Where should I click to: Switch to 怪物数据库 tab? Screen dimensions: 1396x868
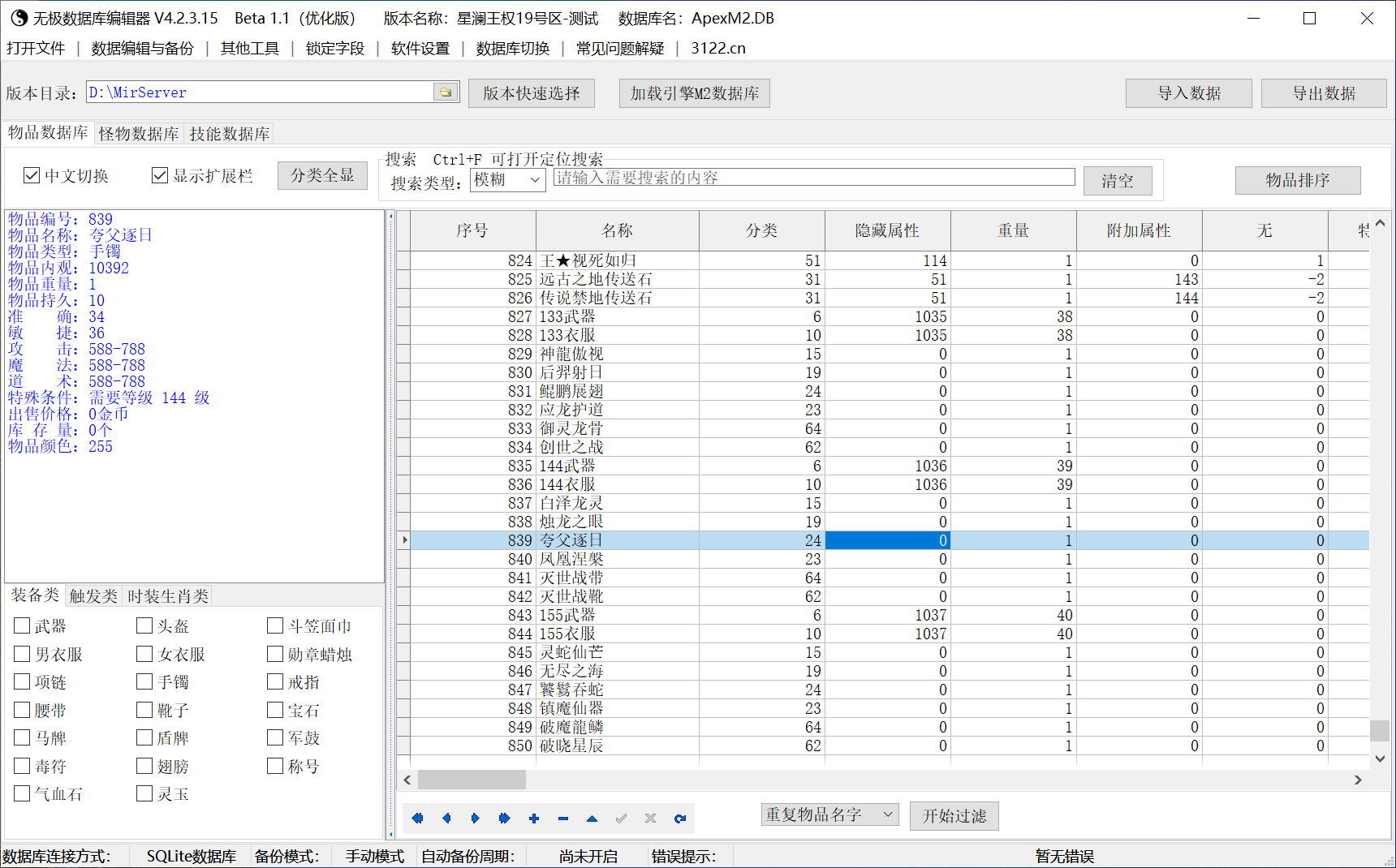[x=139, y=134]
